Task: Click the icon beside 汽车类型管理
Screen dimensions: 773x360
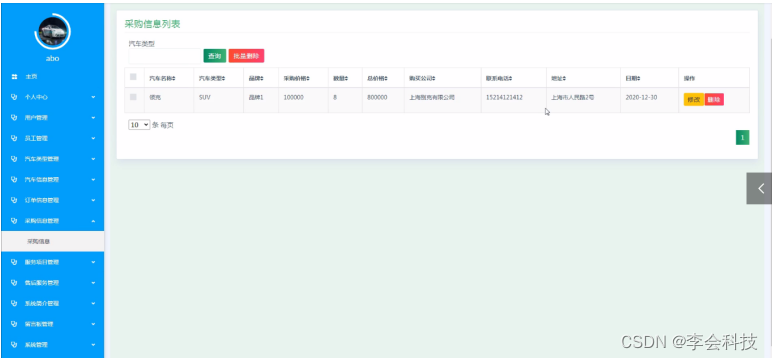Action: coord(14,159)
